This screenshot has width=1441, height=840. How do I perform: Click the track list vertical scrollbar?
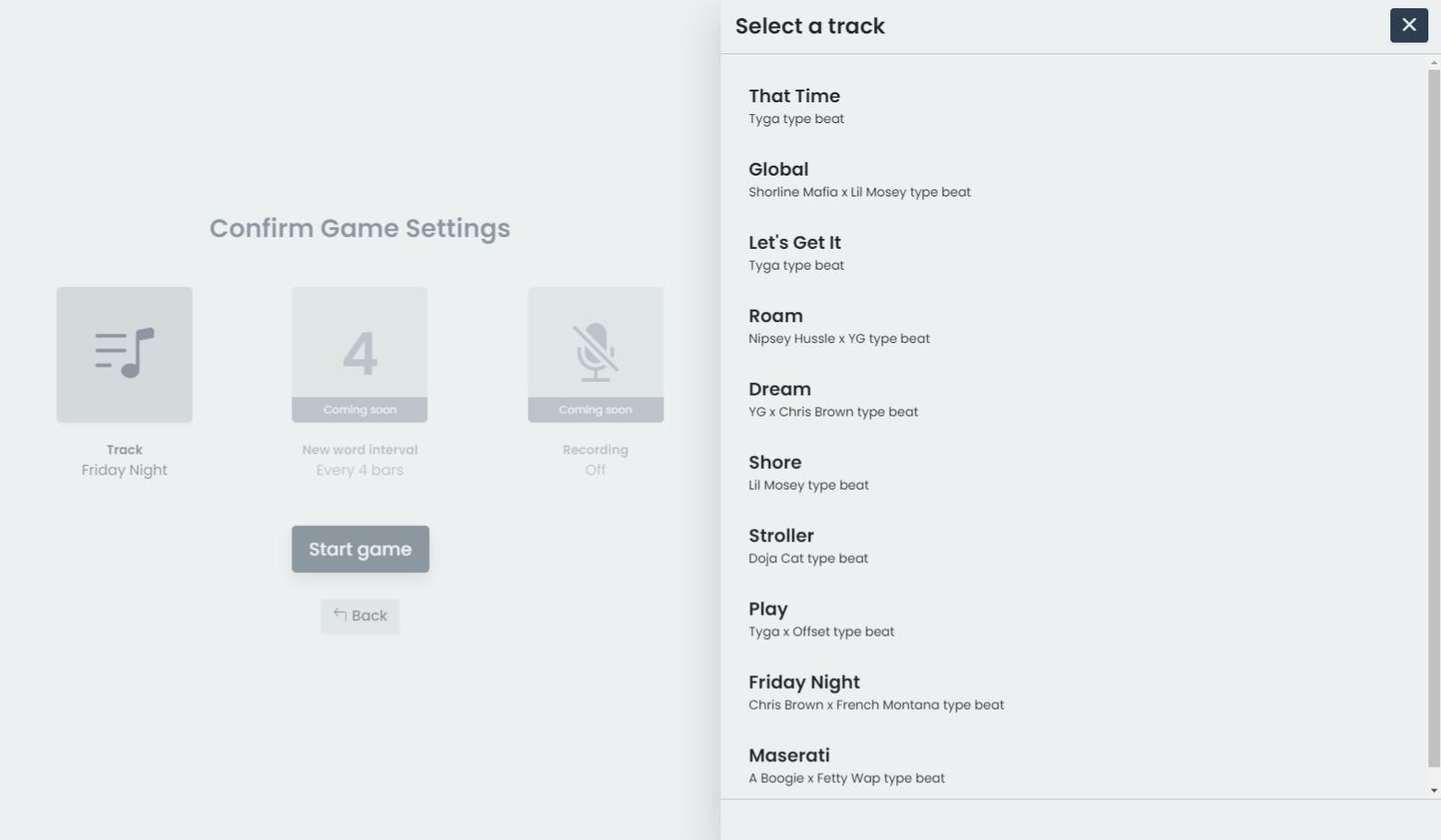point(1434,418)
